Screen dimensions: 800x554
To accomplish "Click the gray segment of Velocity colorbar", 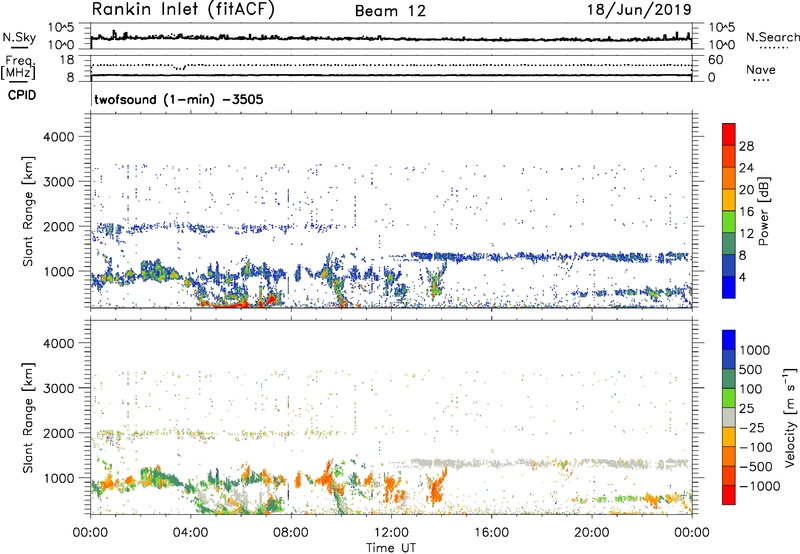I will pyautogui.click(x=729, y=418).
